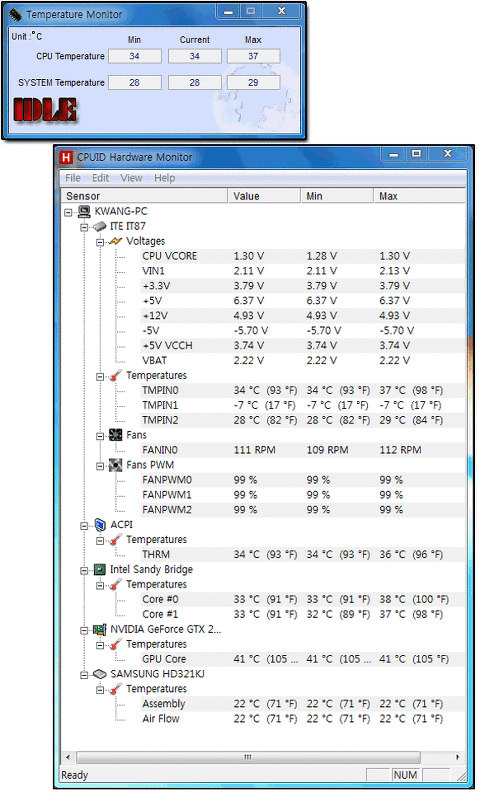Click the Fans PWM icon
This screenshot has height=796, width=480.
(x=116, y=465)
